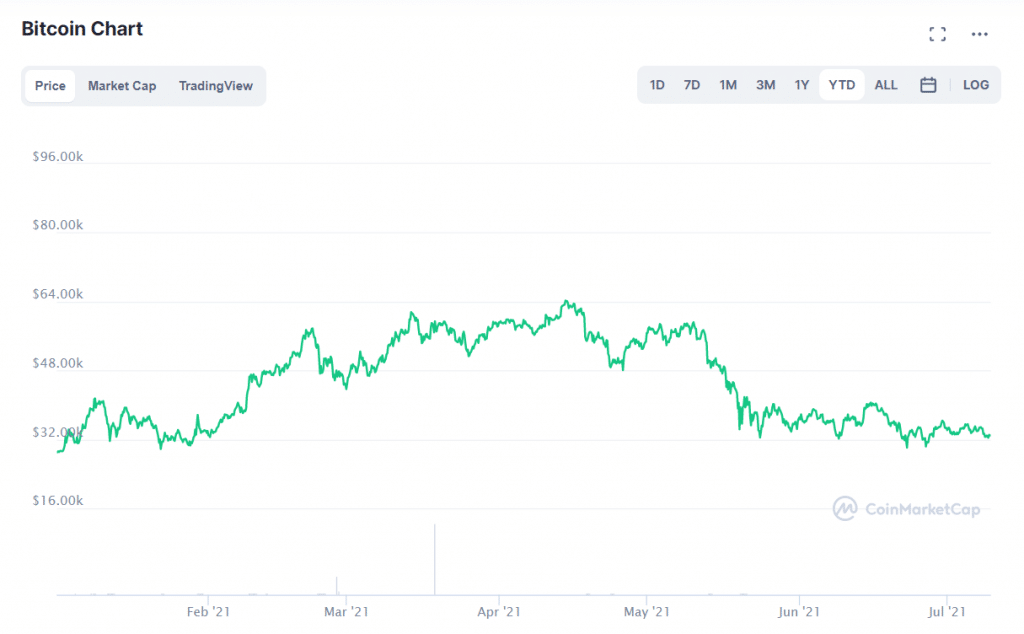Screen dimensions: 1024x634
Task: Open the TradingView chart tab
Action: [x=216, y=86]
